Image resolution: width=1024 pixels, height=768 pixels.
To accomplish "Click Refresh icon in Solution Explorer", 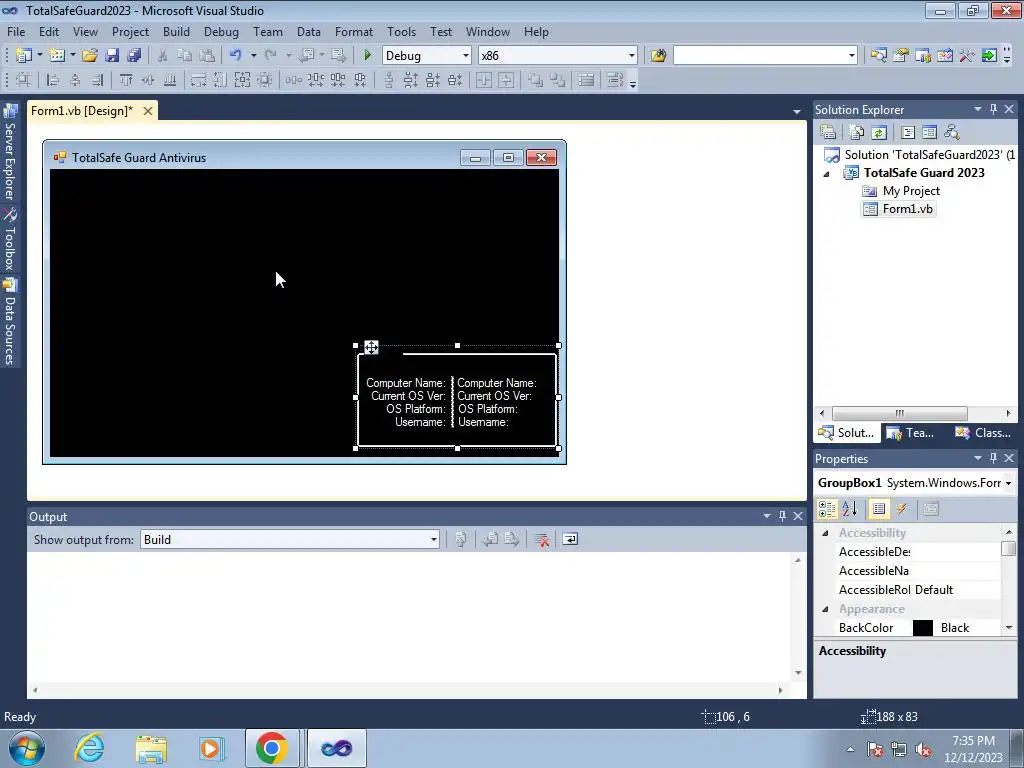I will (879, 133).
